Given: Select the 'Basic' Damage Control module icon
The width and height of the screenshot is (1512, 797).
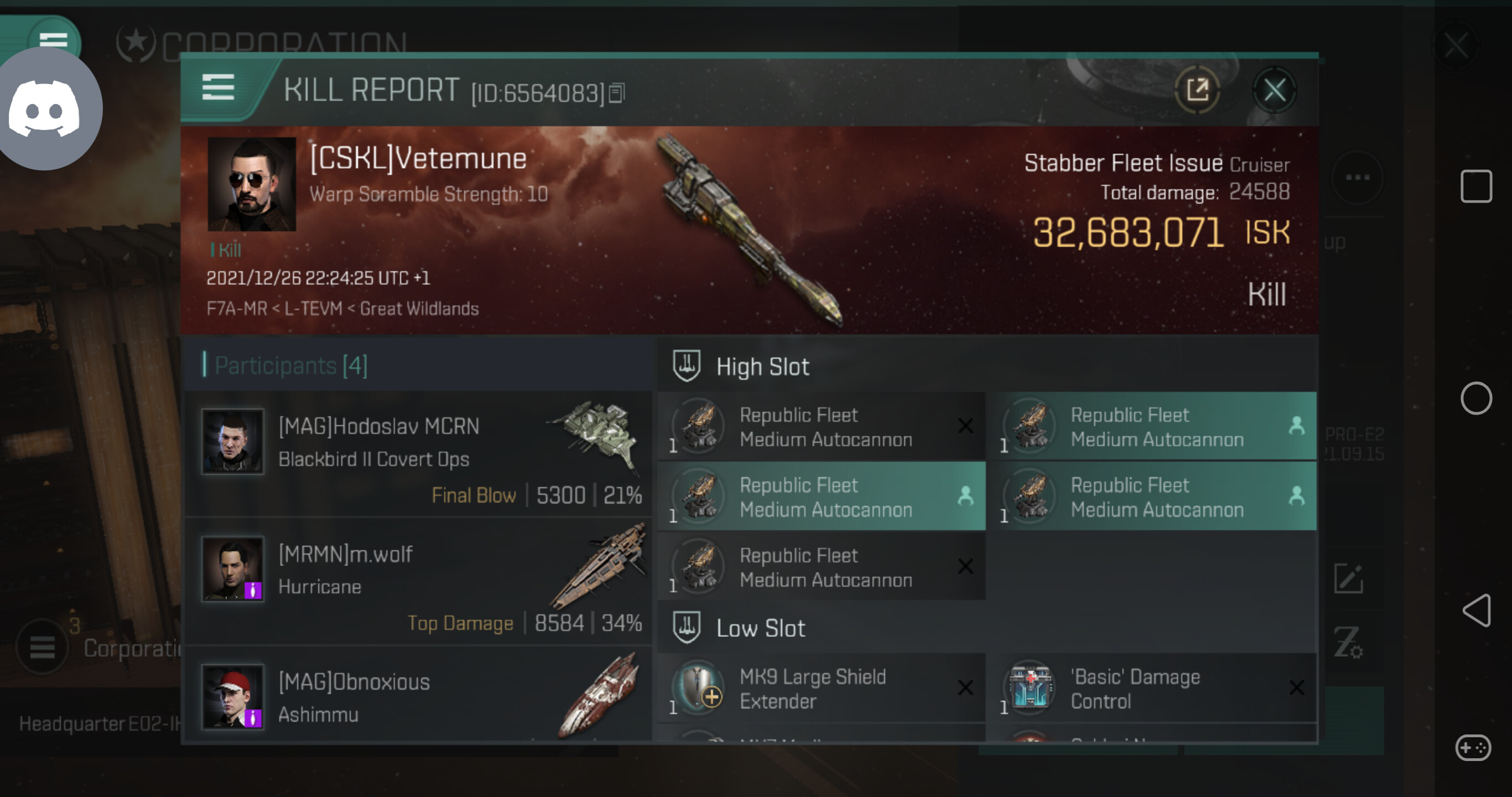Looking at the screenshot, I should click(x=1030, y=687).
